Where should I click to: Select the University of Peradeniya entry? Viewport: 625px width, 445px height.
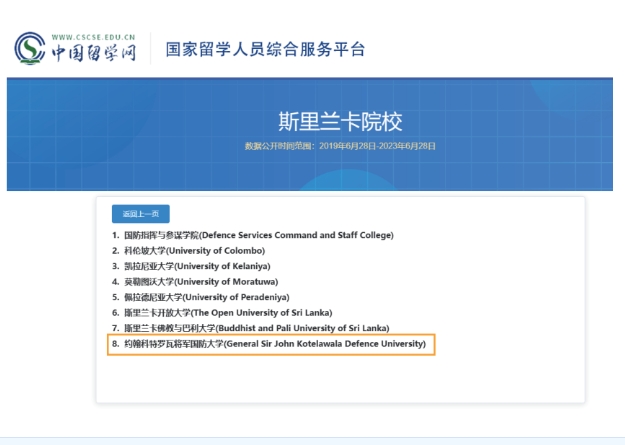200,297
